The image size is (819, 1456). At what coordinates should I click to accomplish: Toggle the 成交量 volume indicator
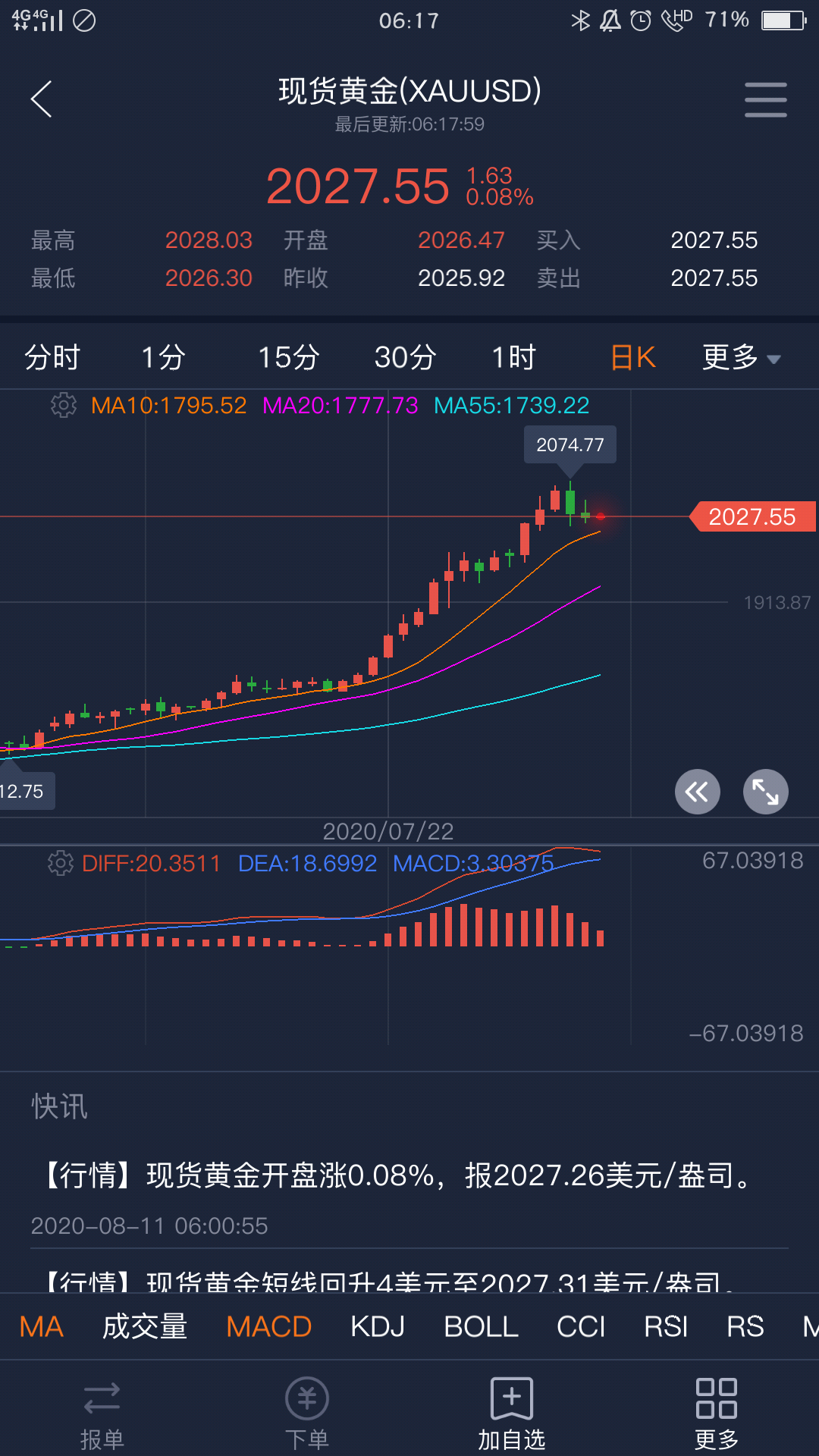145,1326
